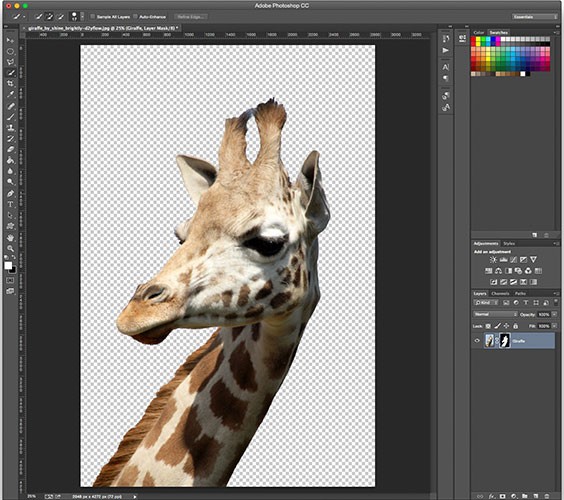564x500 pixels.
Task: Select the Lasso tool
Action: pos(10,62)
